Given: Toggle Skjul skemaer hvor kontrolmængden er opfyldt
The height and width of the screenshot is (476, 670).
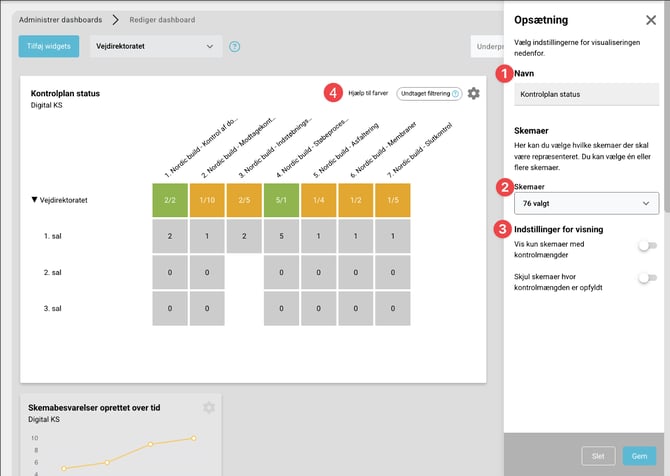Looking at the screenshot, I should (651, 278).
